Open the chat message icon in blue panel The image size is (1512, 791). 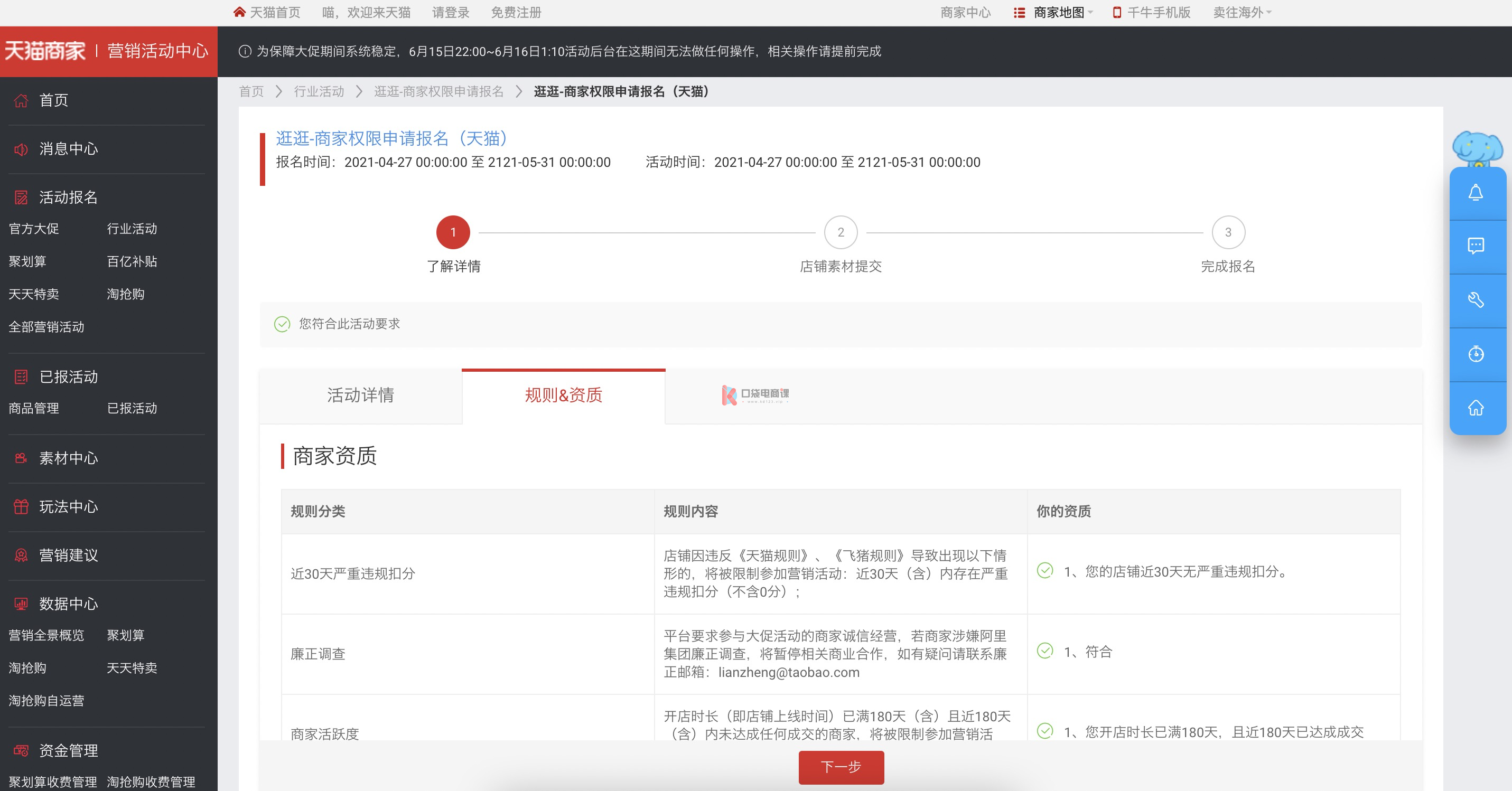(1476, 246)
